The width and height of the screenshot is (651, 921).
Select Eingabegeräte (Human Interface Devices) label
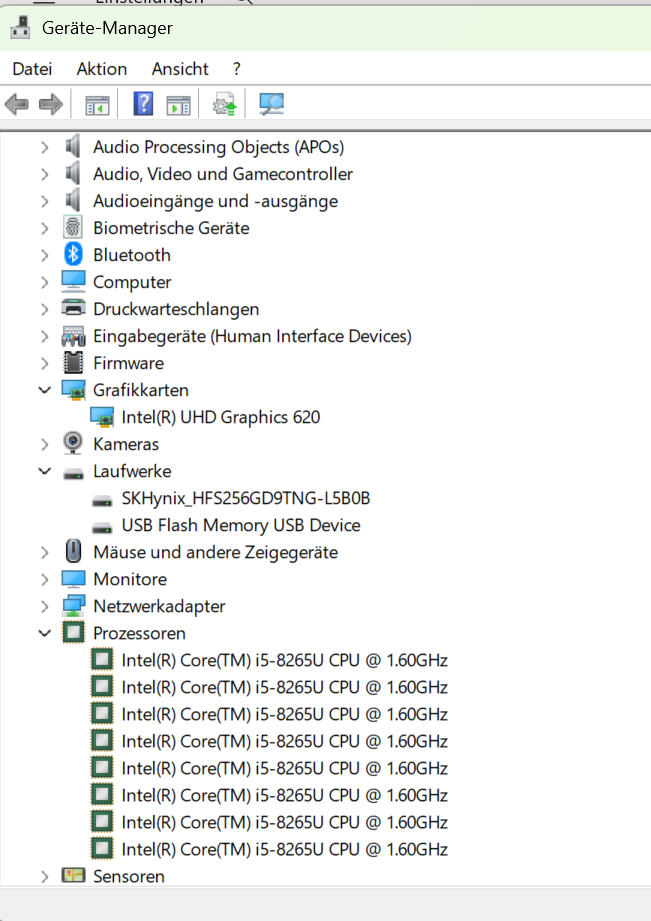click(x=252, y=336)
